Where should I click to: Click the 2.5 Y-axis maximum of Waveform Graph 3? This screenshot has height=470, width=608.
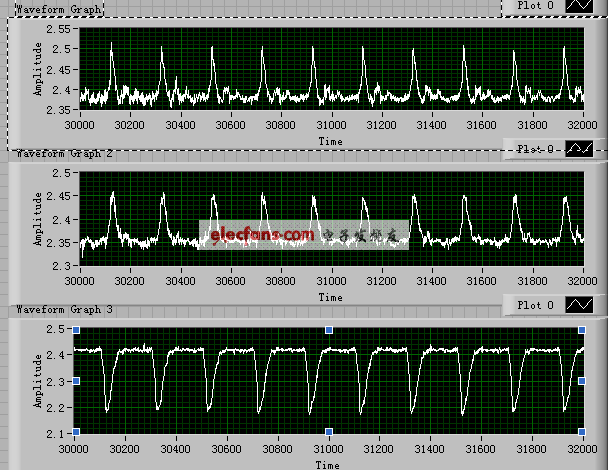(x=55, y=329)
